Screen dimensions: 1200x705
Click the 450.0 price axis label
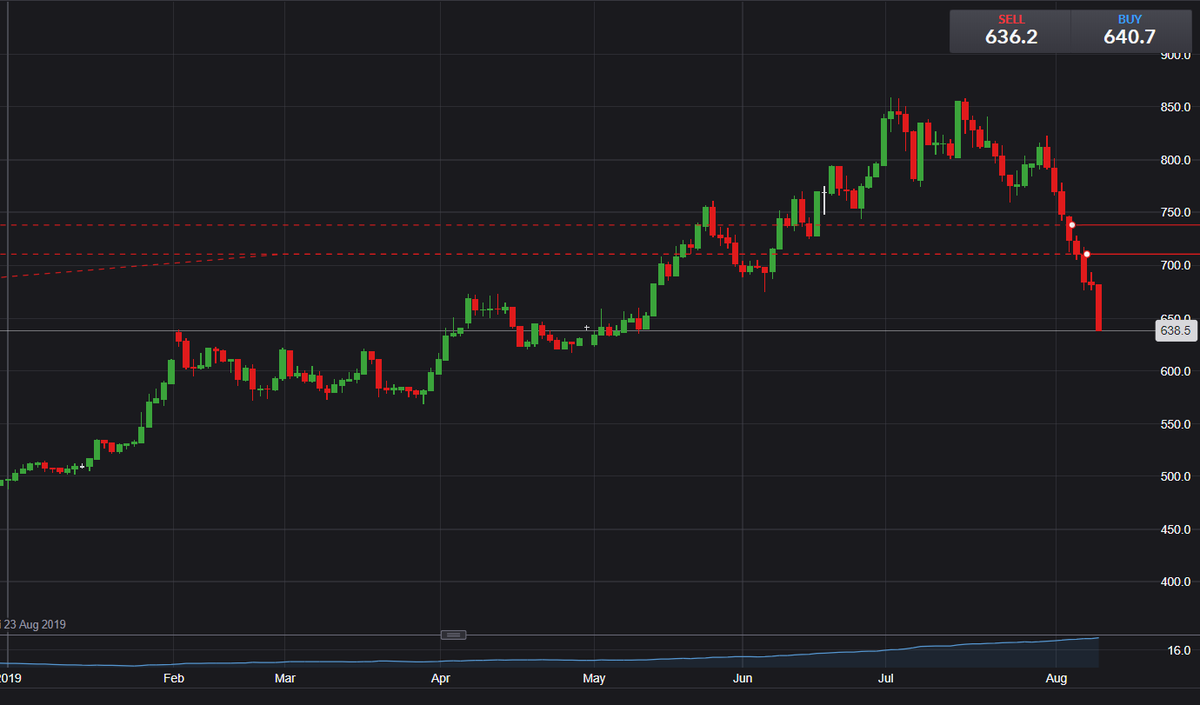pos(1176,530)
